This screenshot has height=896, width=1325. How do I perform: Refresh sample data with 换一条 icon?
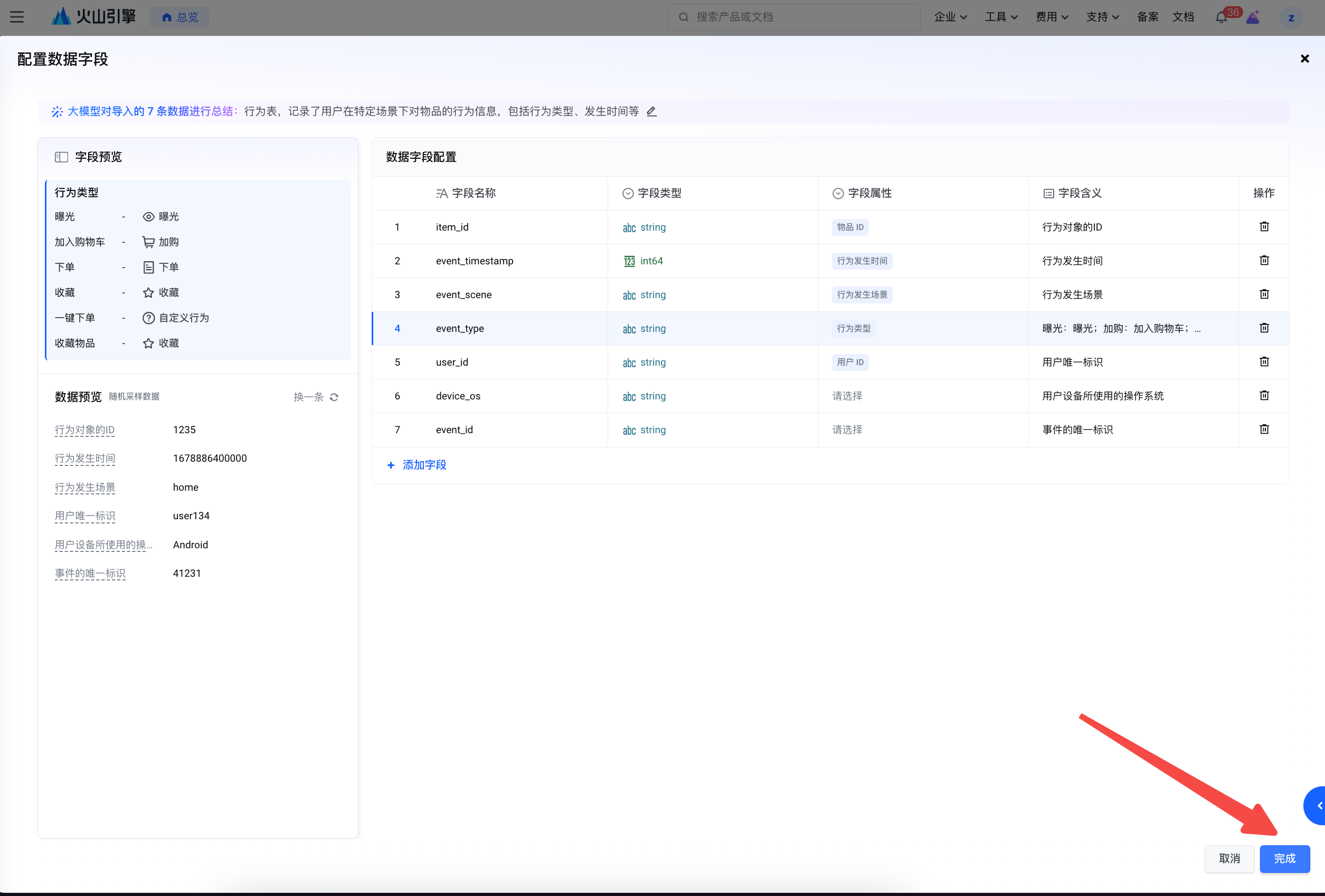coord(334,397)
